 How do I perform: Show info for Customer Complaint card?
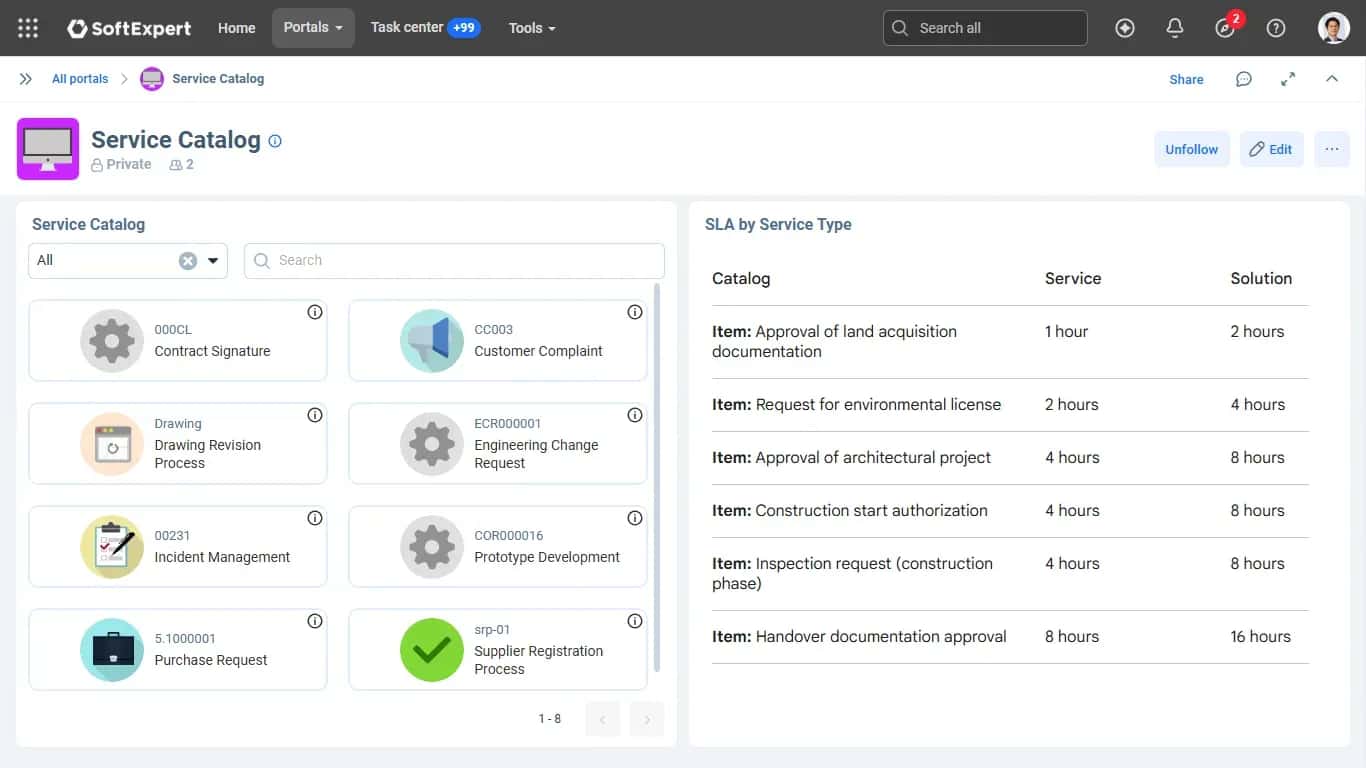(635, 312)
